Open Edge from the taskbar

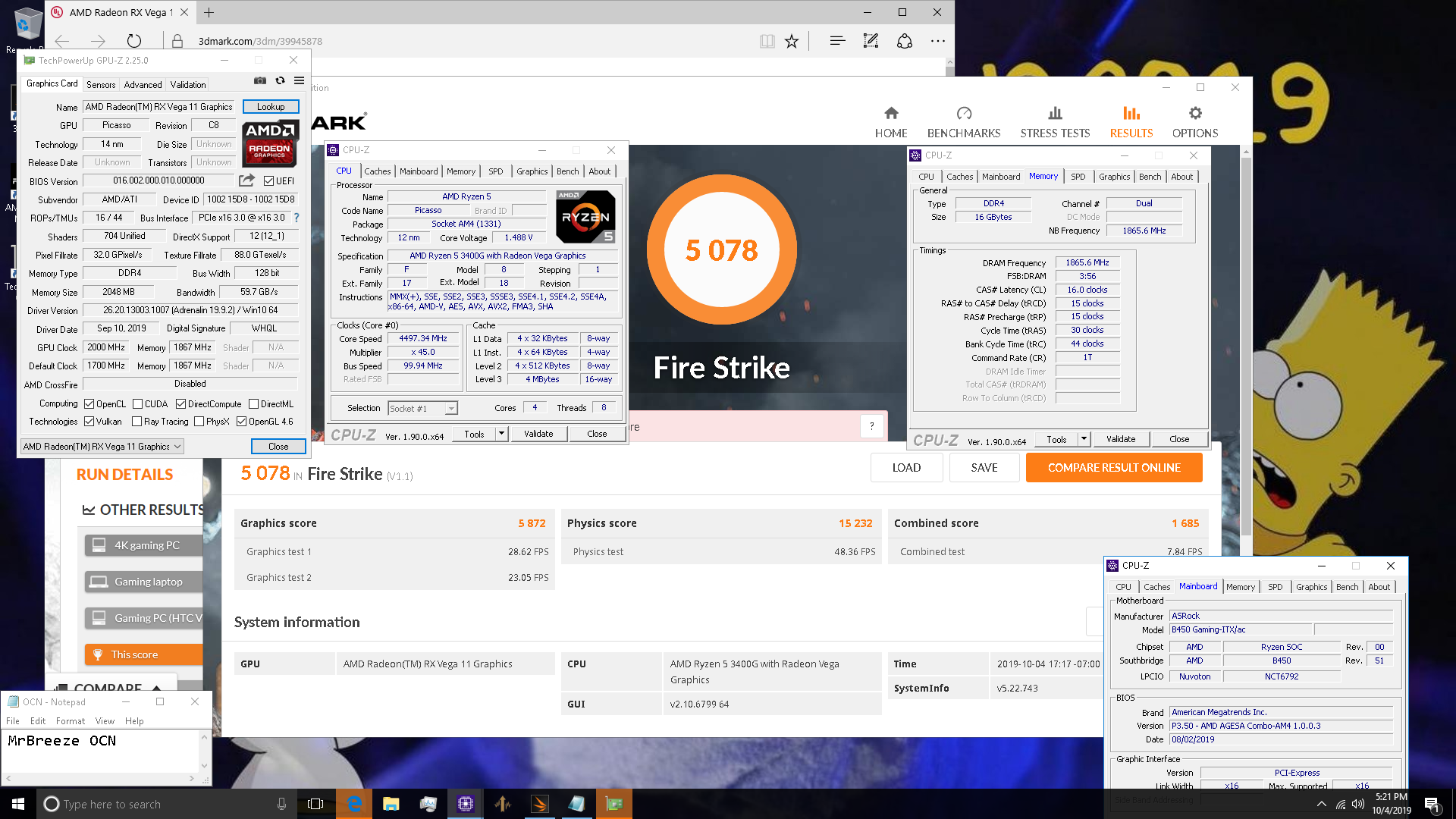click(x=354, y=804)
